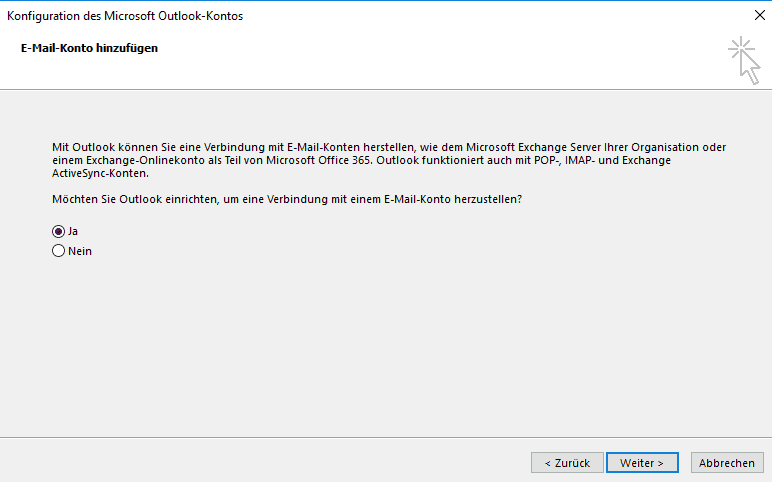772x482 pixels.
Task: Go back with the "< Zurück" button
Action: point(567,463)
